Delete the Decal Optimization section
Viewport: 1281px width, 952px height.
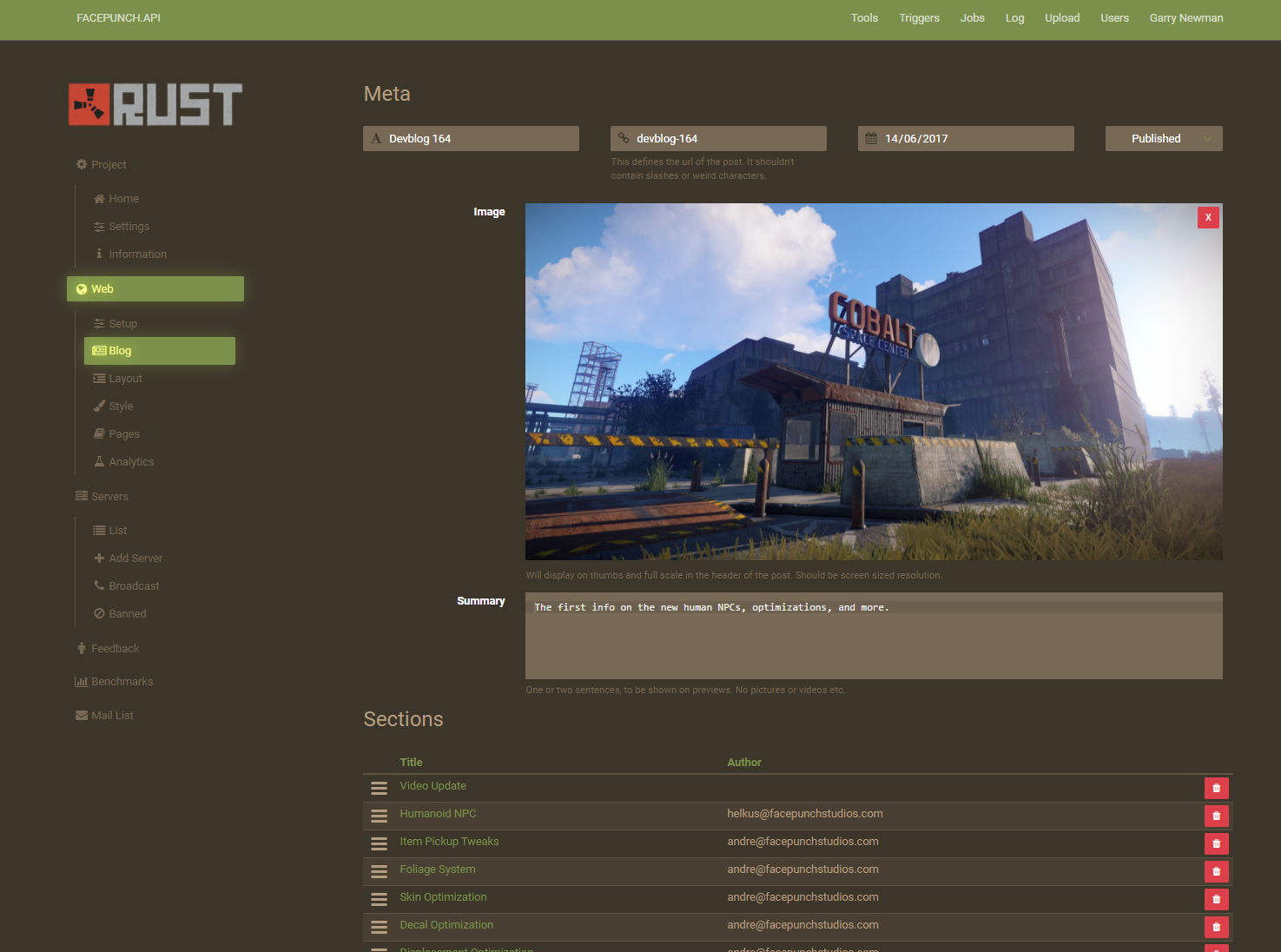[1216, 927]
